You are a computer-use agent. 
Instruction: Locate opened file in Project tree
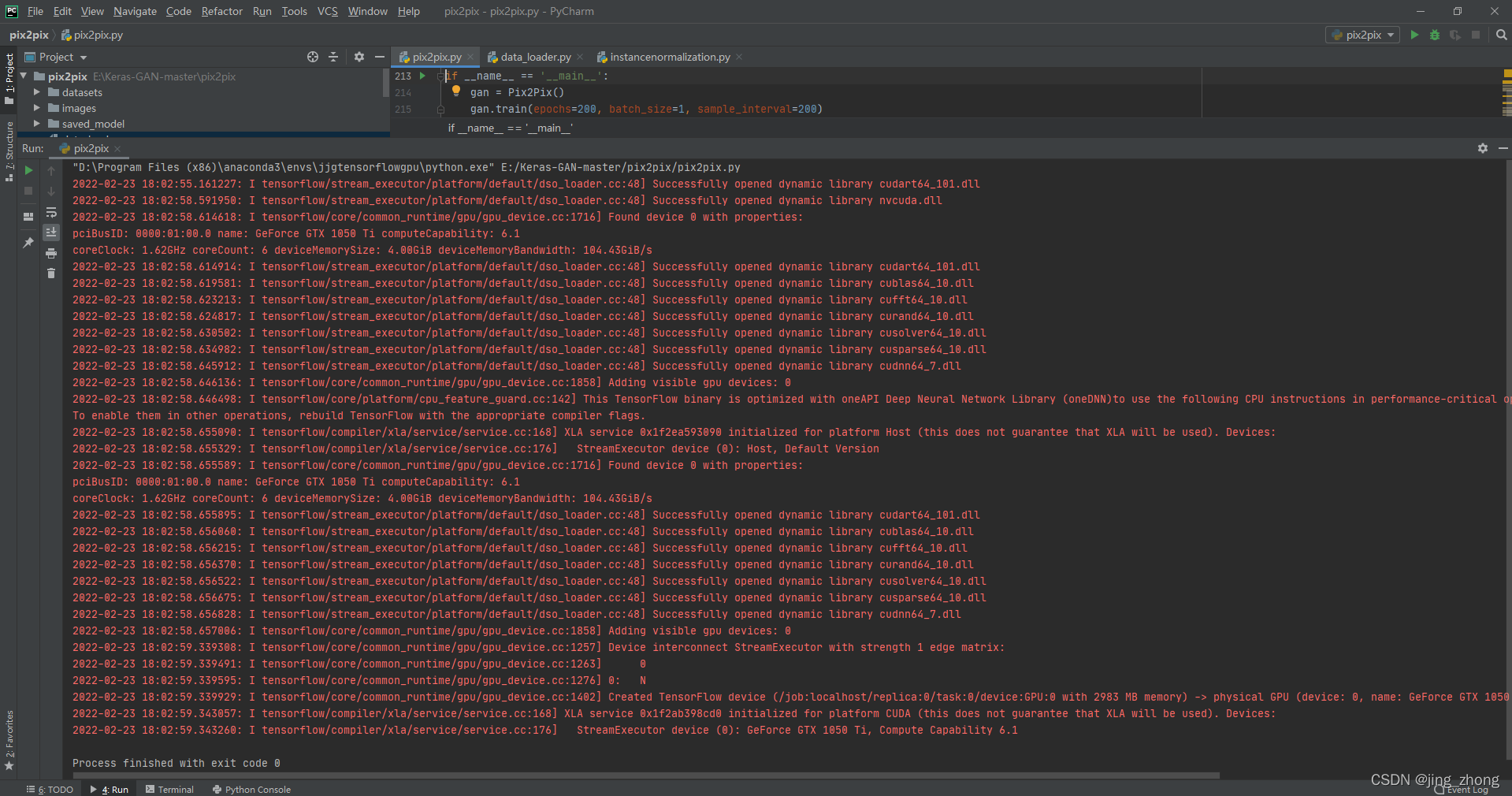click(313, 57)
